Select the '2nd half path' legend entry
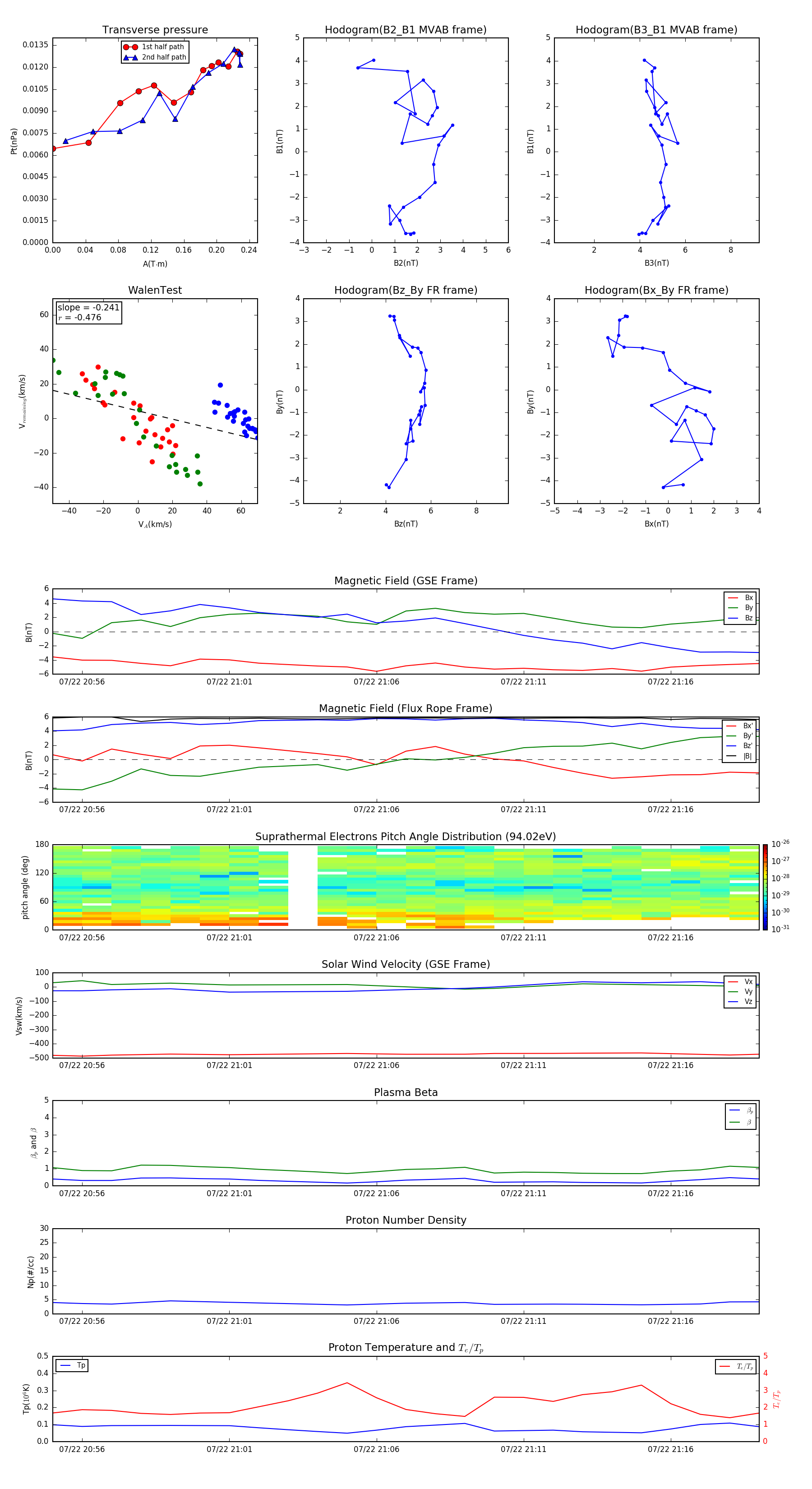 coord(154,57)
